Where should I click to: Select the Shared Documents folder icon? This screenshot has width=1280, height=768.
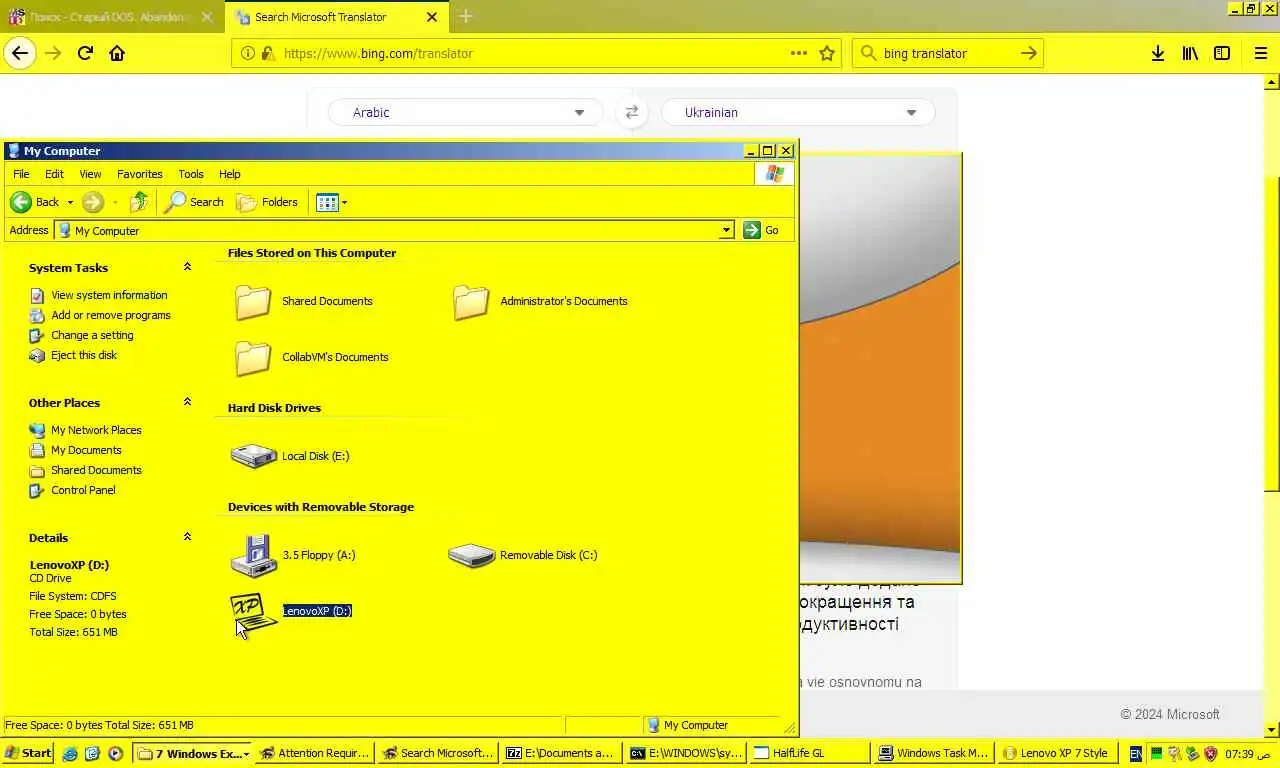point(253,301)
